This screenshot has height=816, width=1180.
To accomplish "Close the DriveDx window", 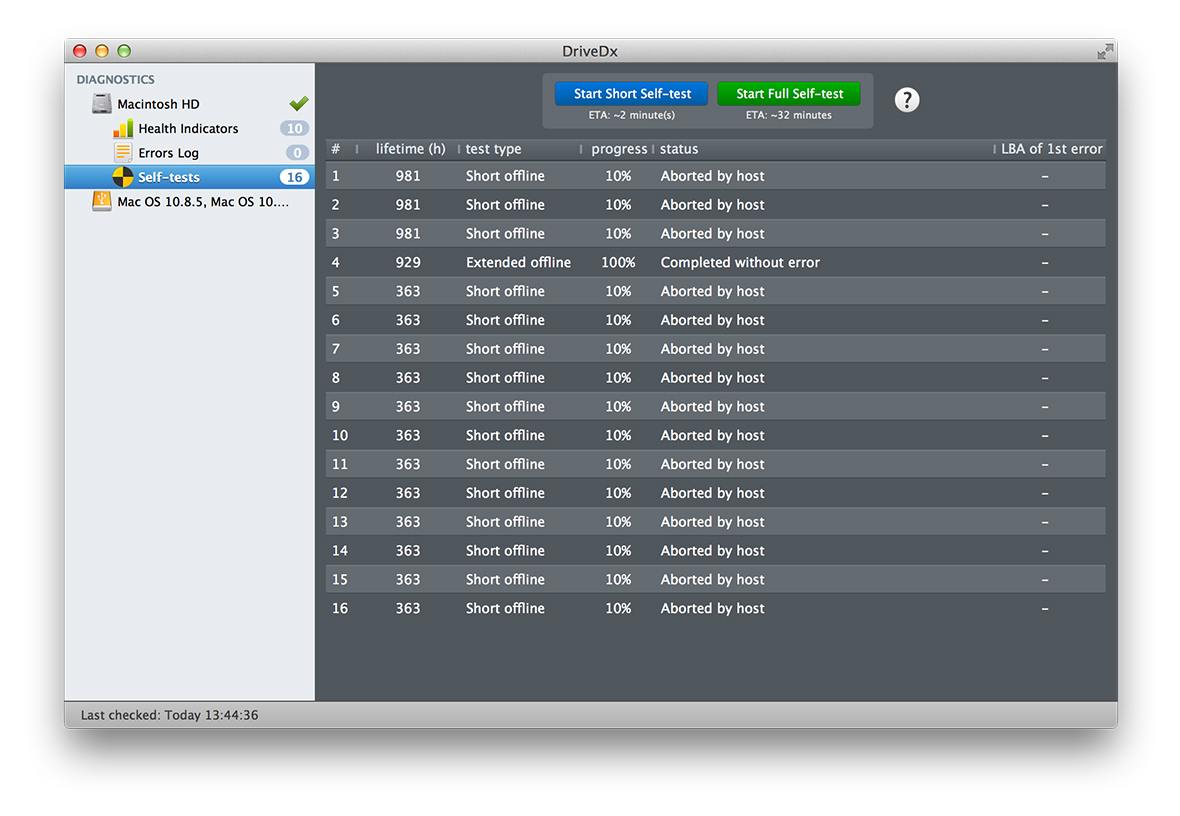I will click(80, 51).
